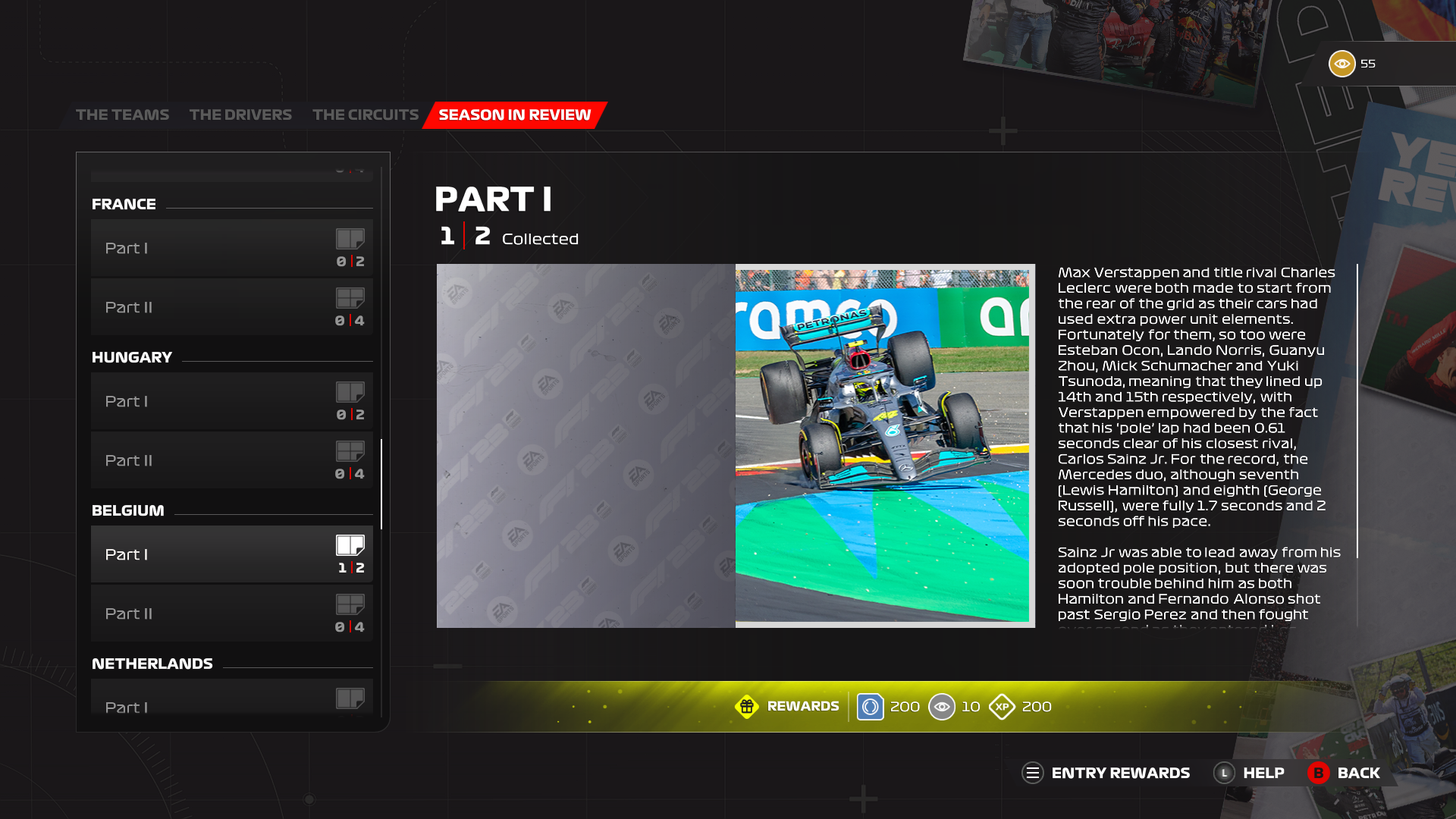Click the entry rewards menu icon
Viewport: 1456px width, 819px height.
pos(1033,772)
